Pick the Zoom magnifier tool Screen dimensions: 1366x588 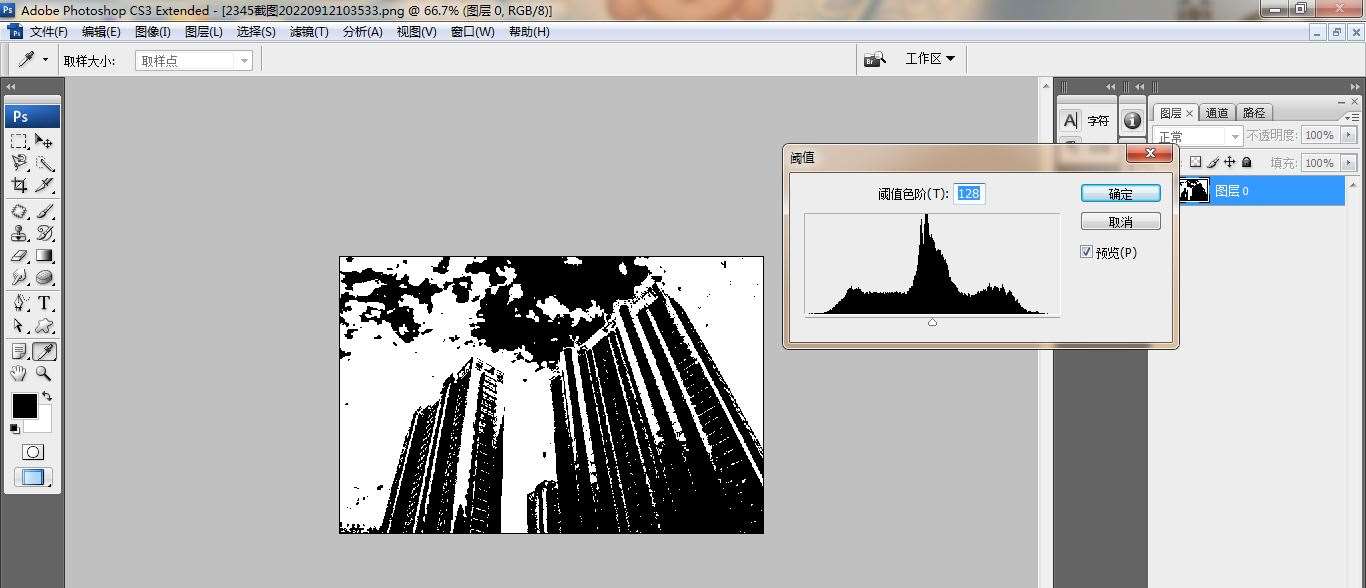[x=45, y=374]
